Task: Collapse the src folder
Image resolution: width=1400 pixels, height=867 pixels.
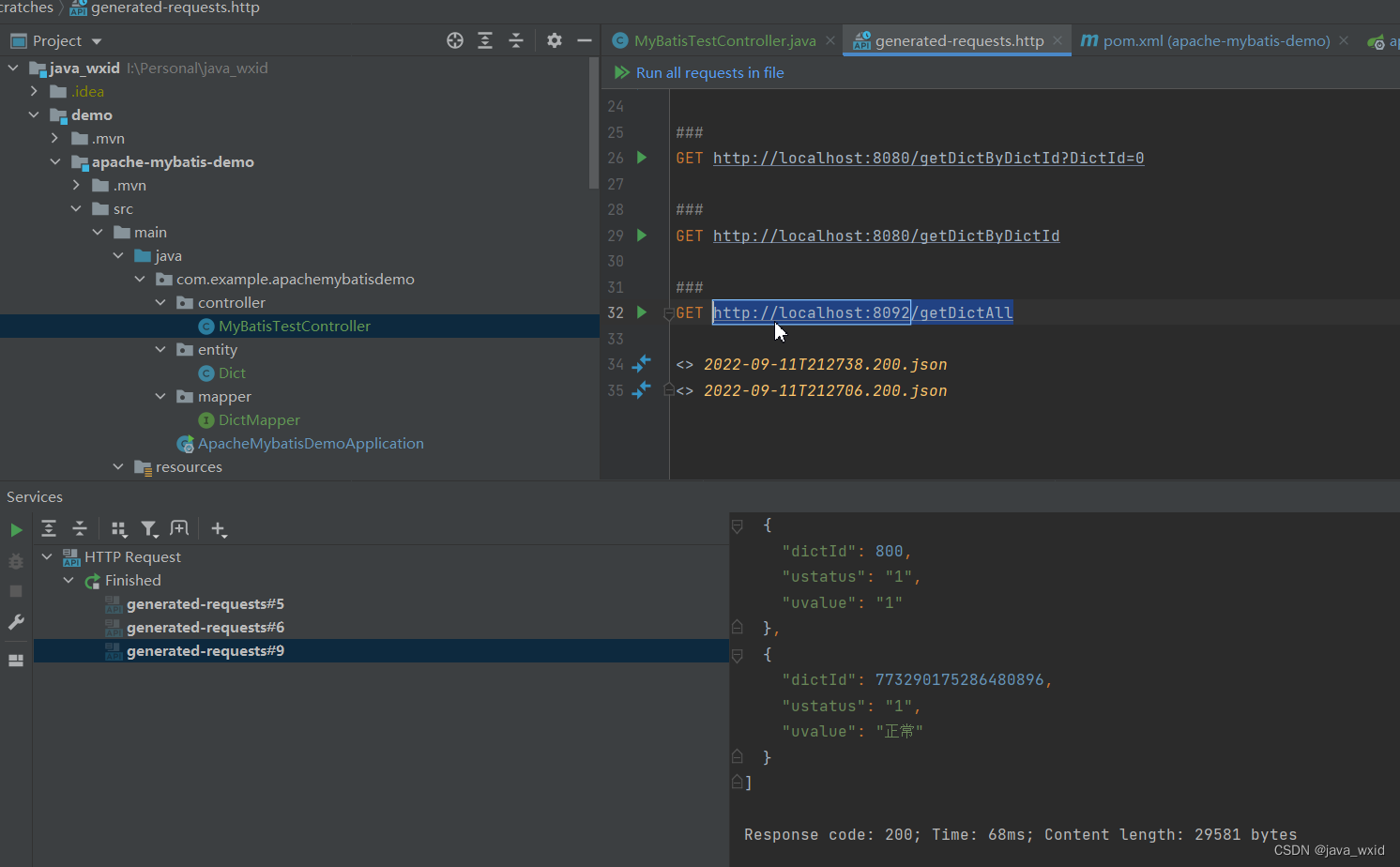Action: 76,208
